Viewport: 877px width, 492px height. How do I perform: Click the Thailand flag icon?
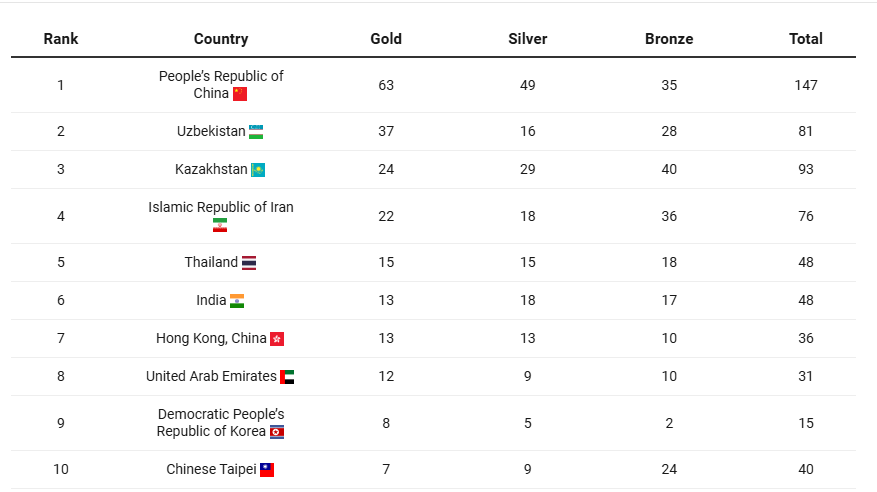[249, 263]
